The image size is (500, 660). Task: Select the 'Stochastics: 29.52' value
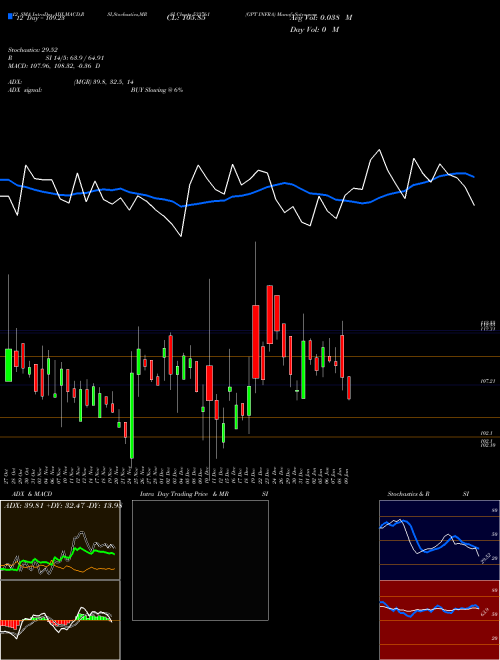coord(33,50)
